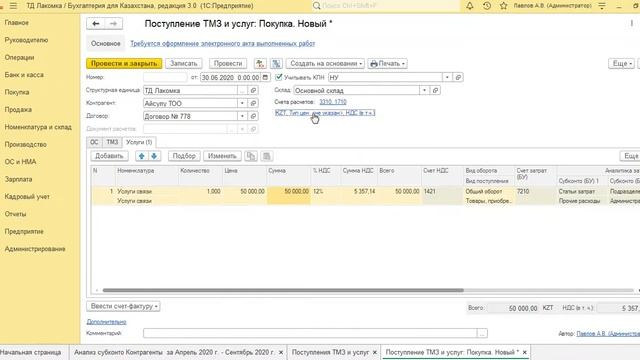The image size is (640, 360).
Task: Move row down with blue arrow
Action: [x=154, y=156]
